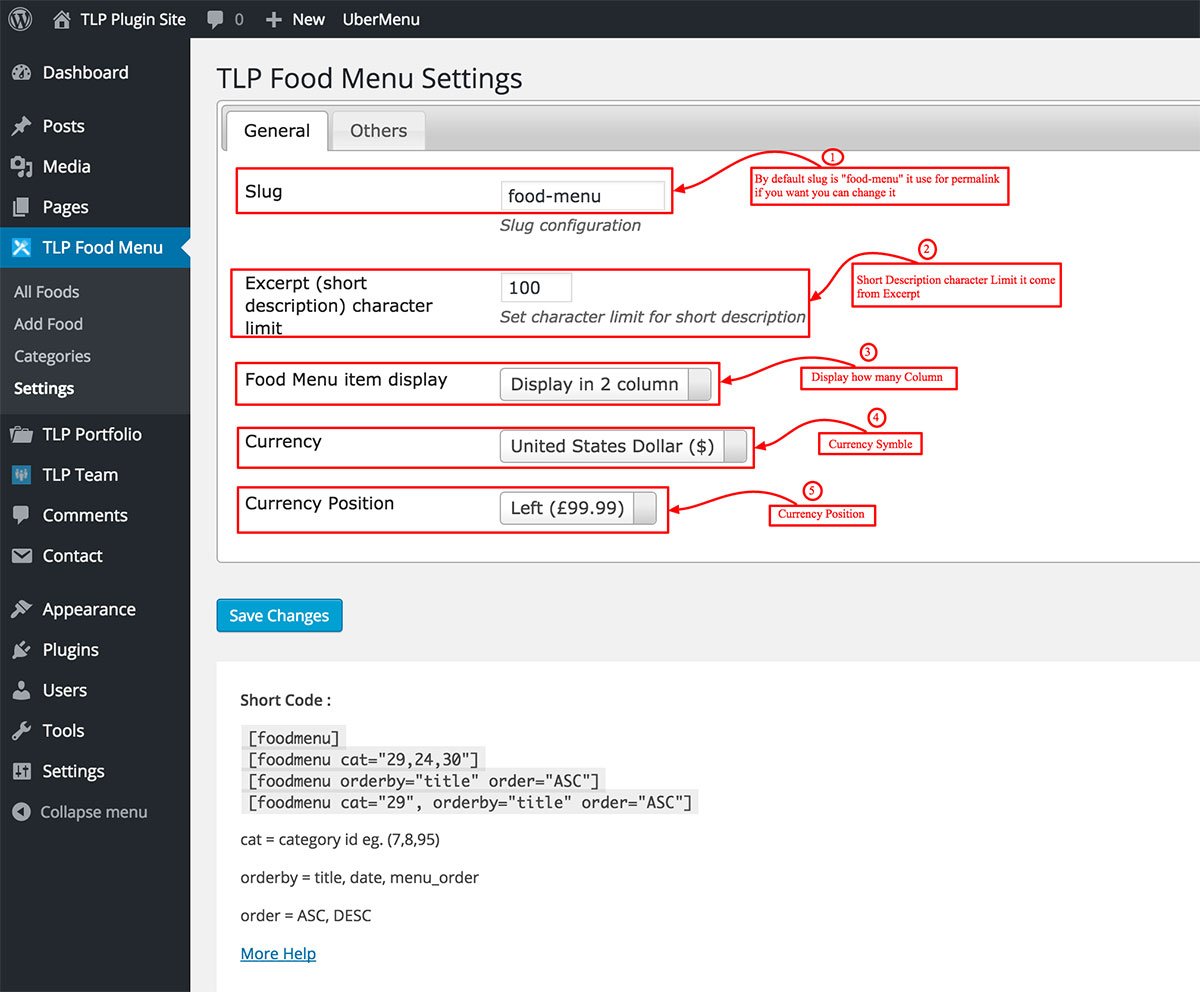Switch to the Others tab
The width and height of the screenshot is (1200, 992).
pos(378,131)
